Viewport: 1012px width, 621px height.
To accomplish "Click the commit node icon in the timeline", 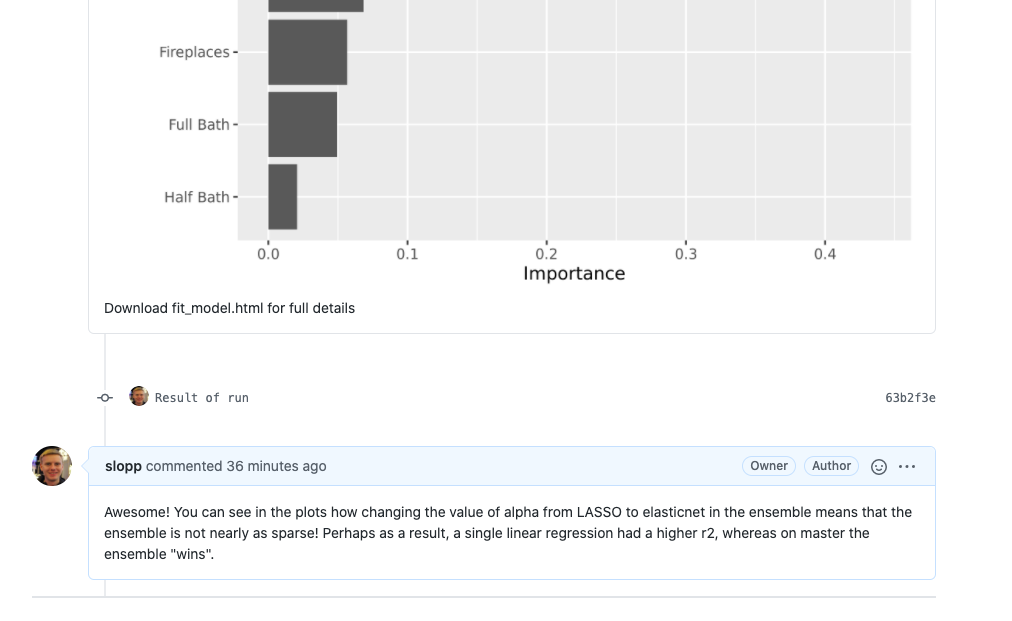I will tap(105, 398).
